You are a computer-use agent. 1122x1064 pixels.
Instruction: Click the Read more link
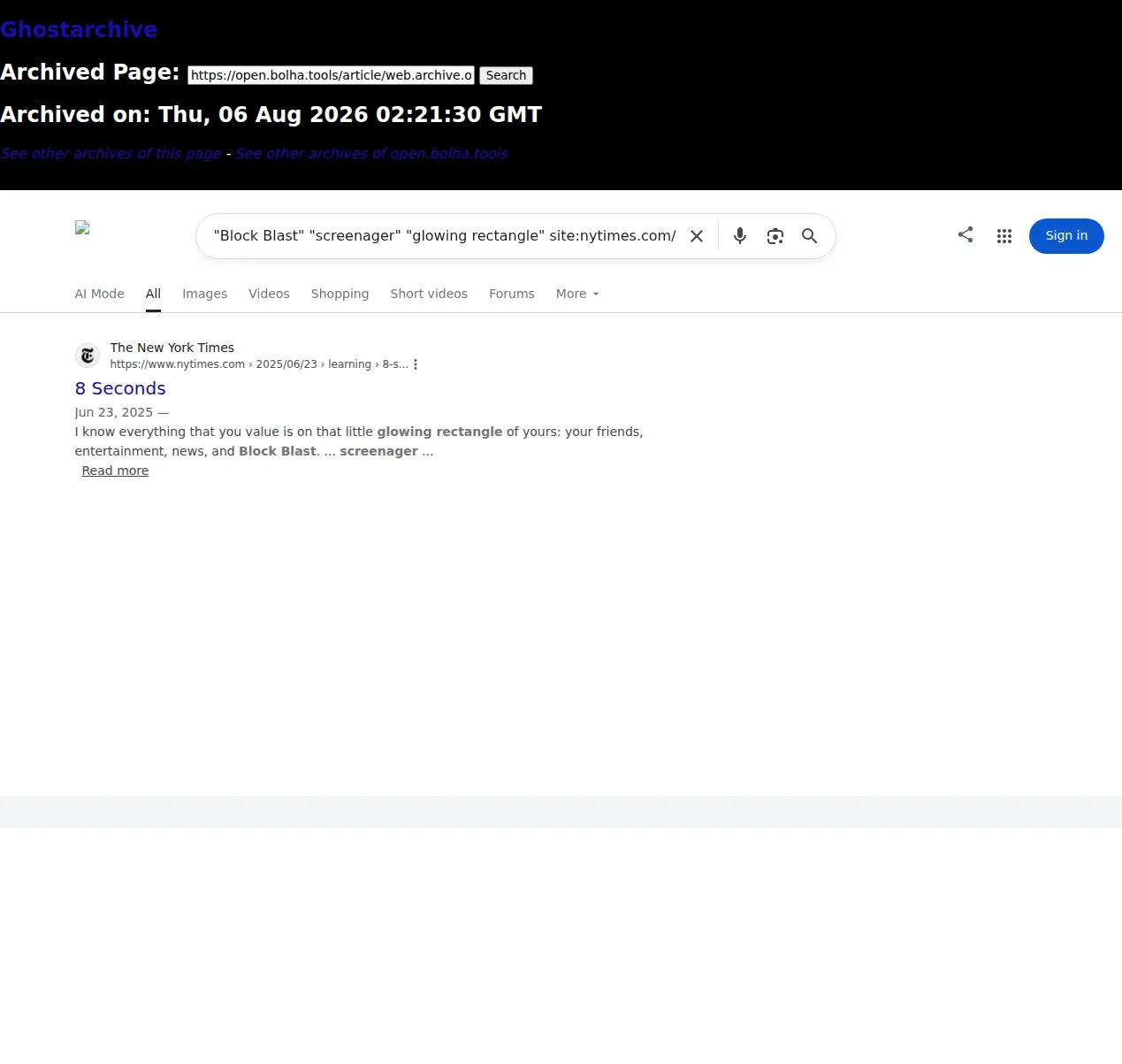[115, 471]
